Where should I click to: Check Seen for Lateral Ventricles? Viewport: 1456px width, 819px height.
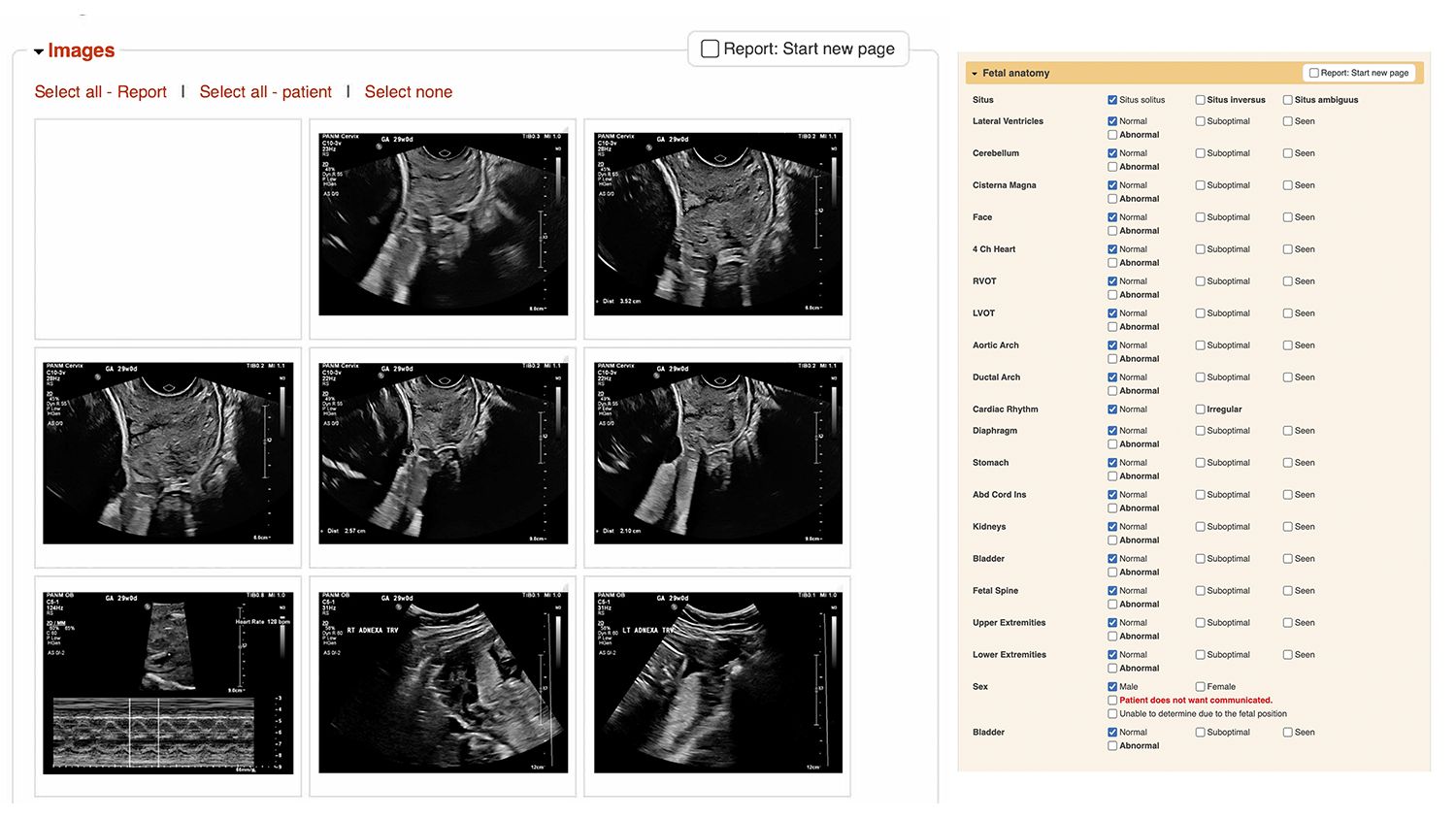(x=1287, y=121)
